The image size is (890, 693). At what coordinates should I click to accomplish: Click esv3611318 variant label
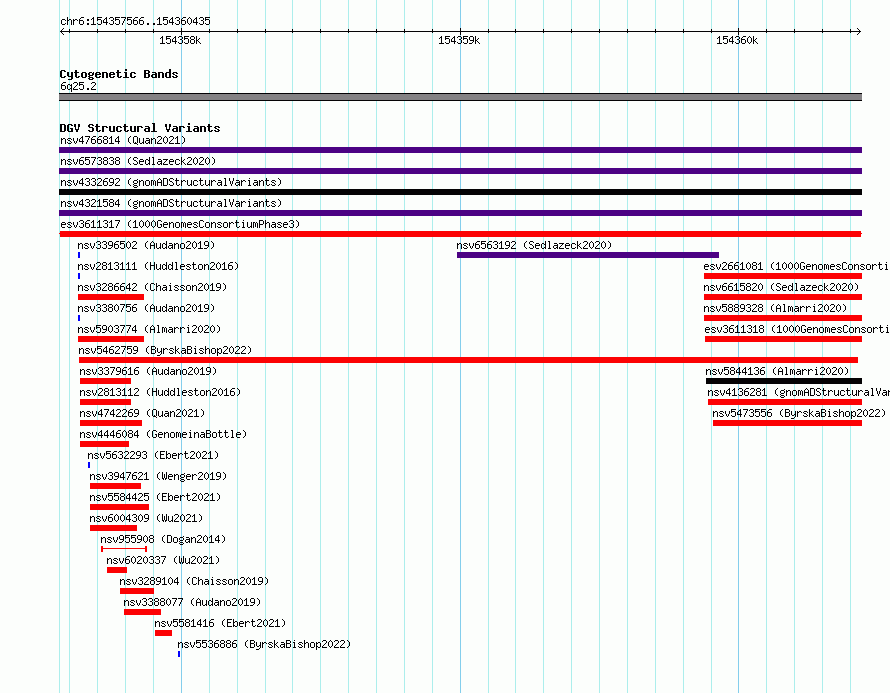(x=797, y=329)
